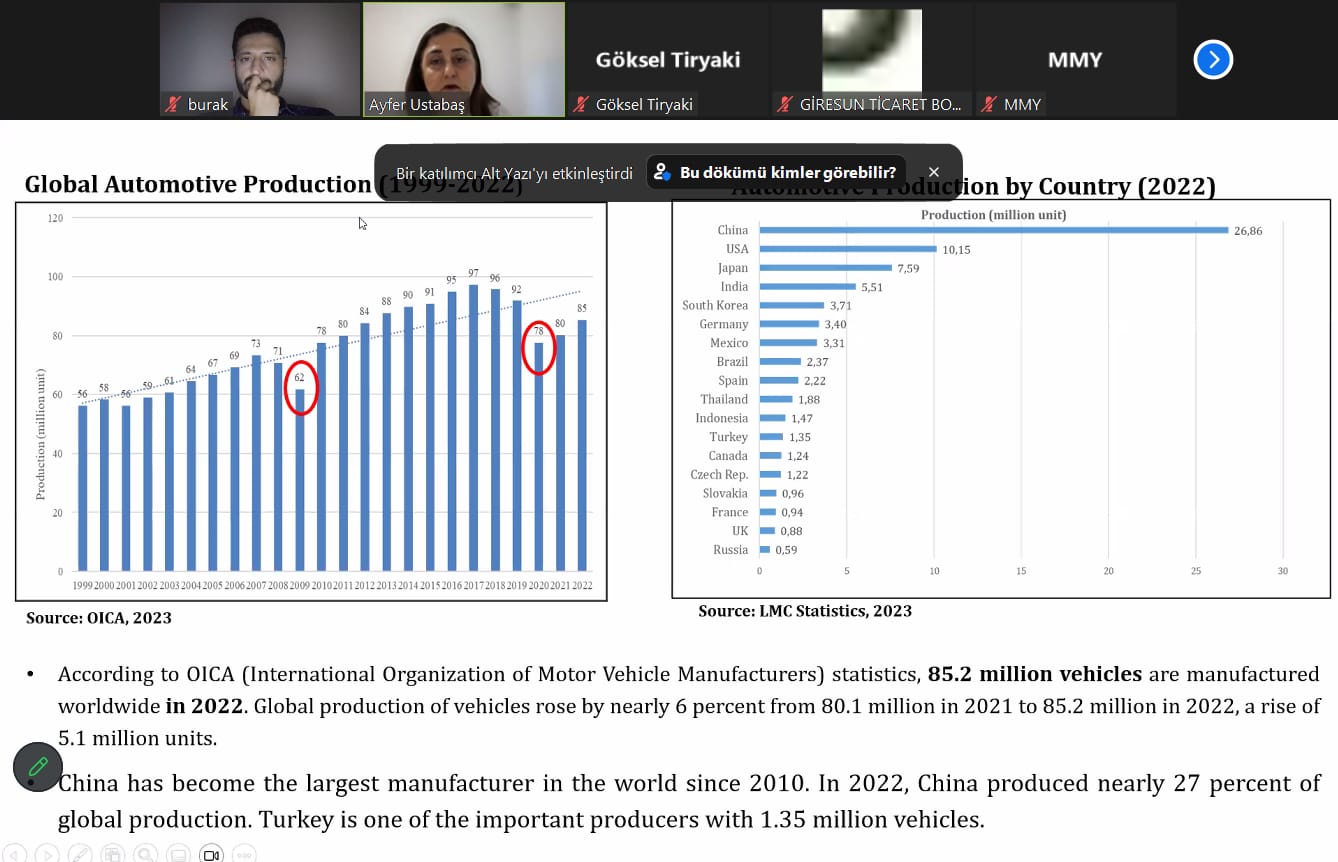Click "Bu dökümü kimler görebilir?" button

777,172
